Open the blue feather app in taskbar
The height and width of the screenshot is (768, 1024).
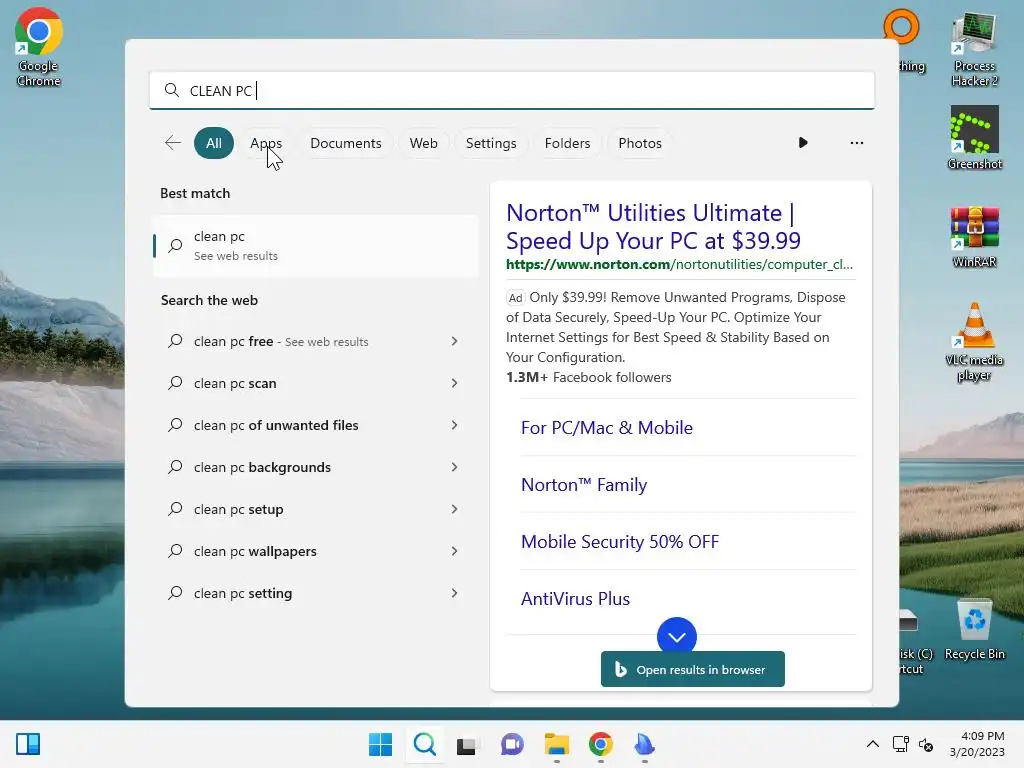click(x=645, y=744)
